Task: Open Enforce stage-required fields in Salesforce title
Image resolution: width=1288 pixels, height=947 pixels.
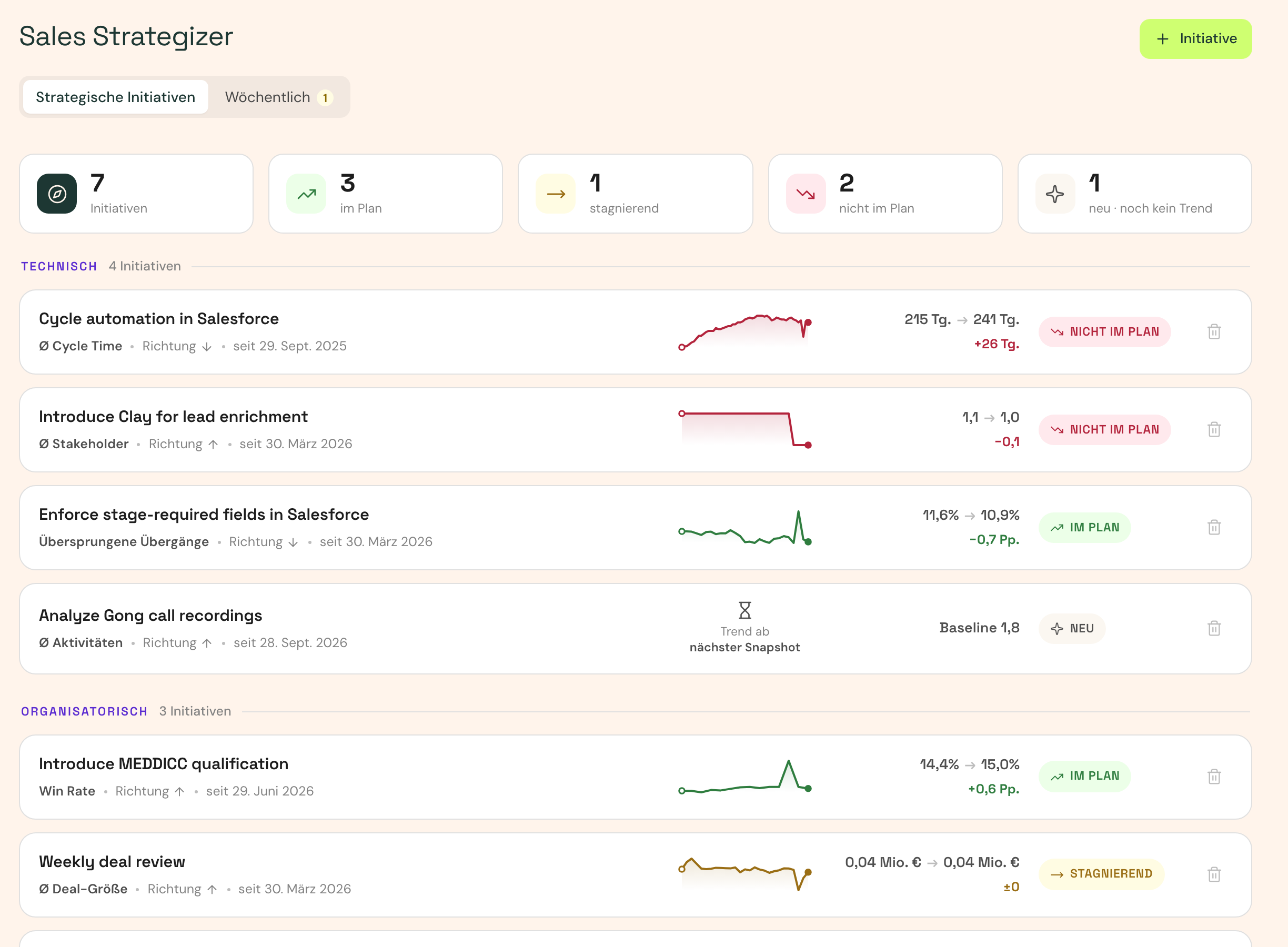Action: (204, 514)
